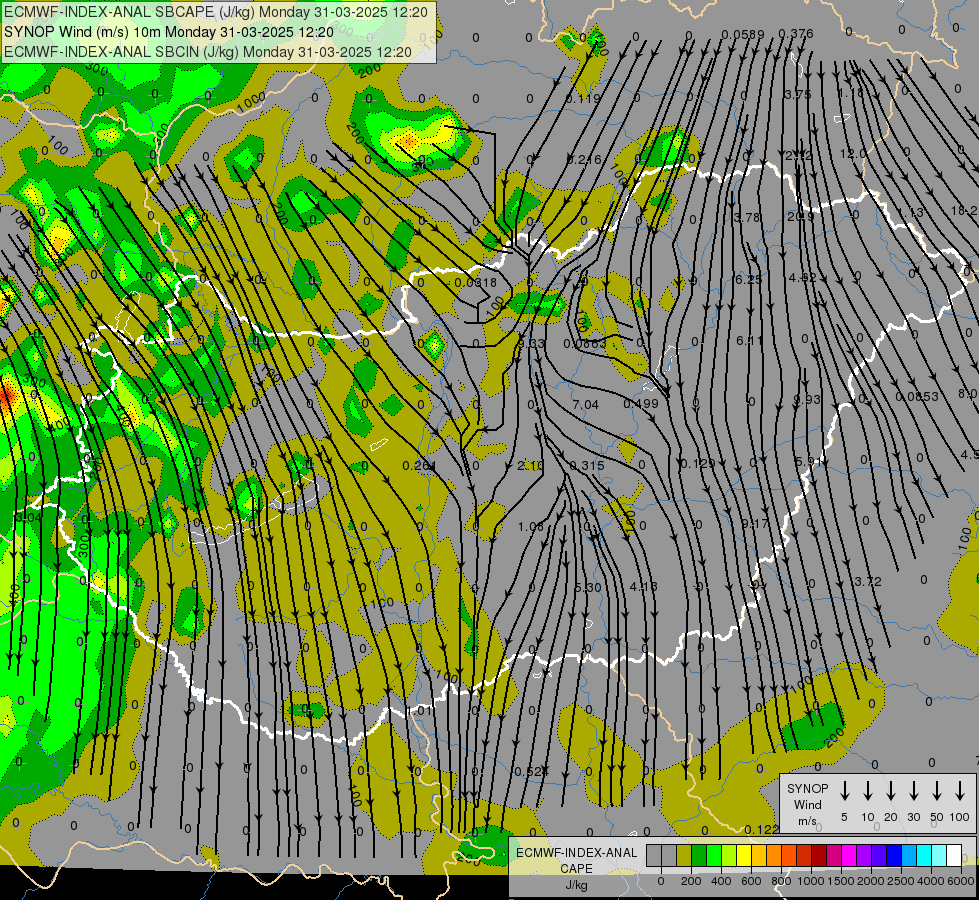
Task: Click the 0.122 value beside the wind legend
Action: pyautogui.click(x=762, y=829)
